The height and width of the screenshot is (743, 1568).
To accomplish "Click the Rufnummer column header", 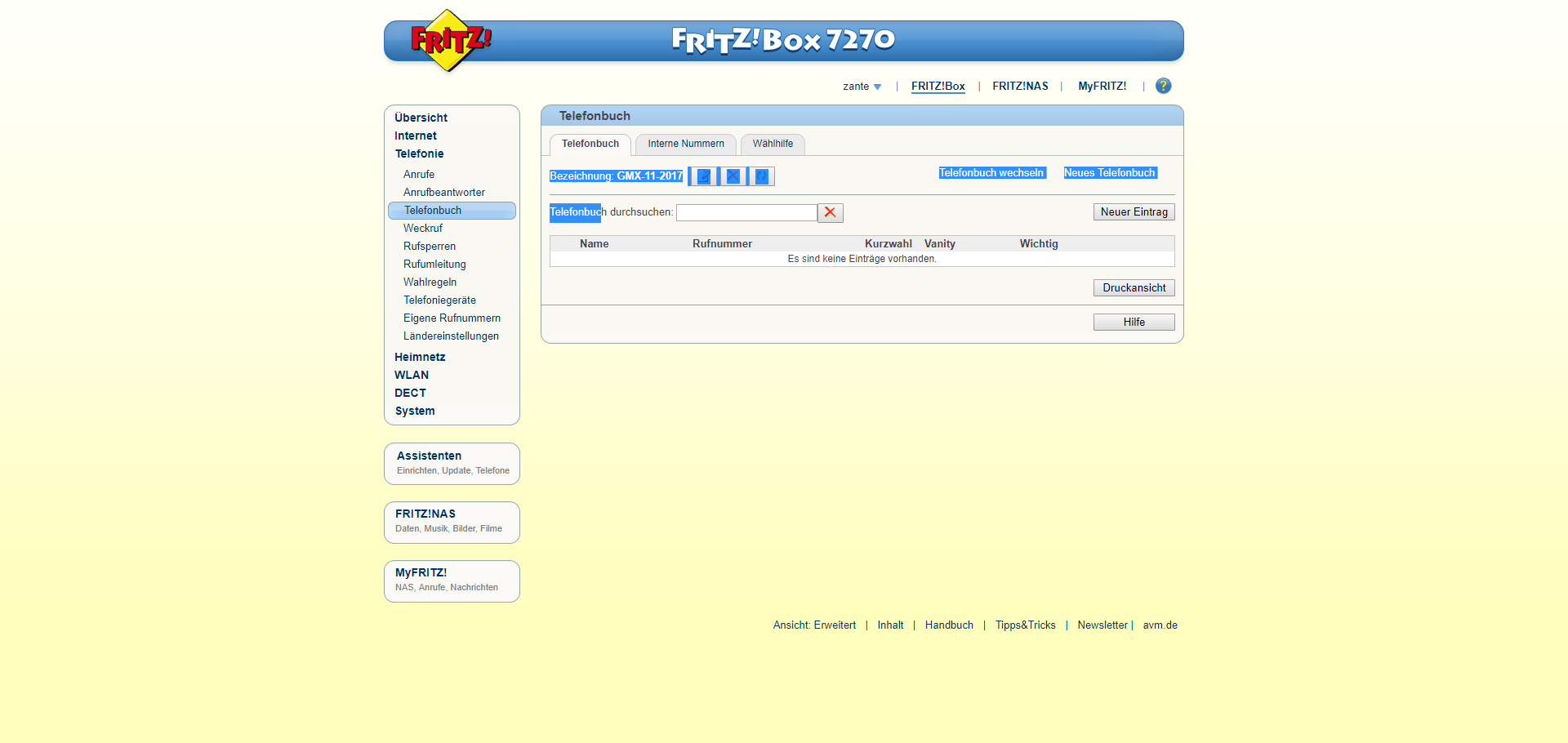I will coord(722,244).
